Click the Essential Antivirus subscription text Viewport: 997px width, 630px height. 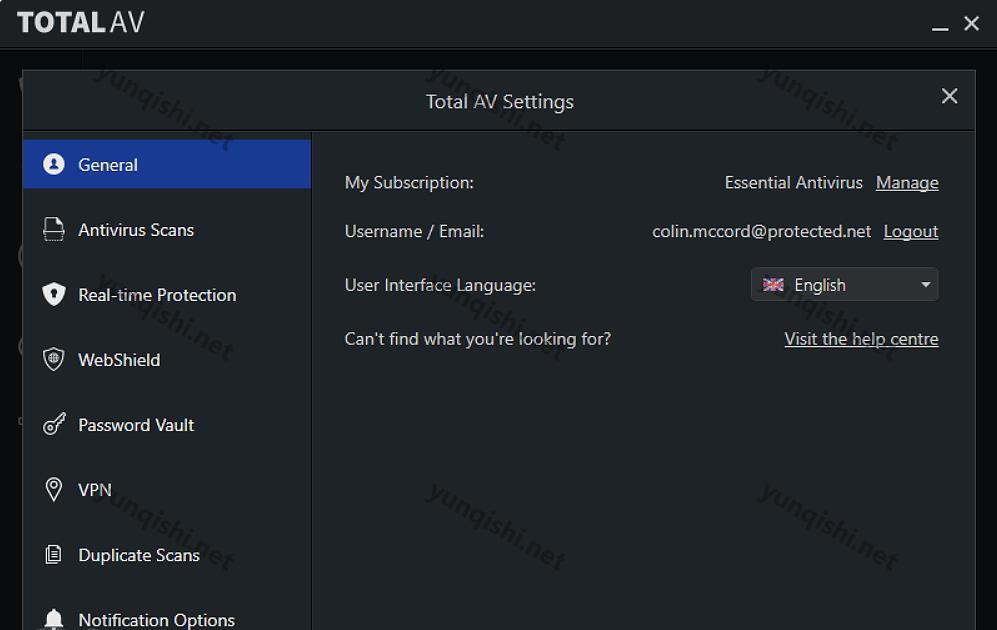coord(794,183)
